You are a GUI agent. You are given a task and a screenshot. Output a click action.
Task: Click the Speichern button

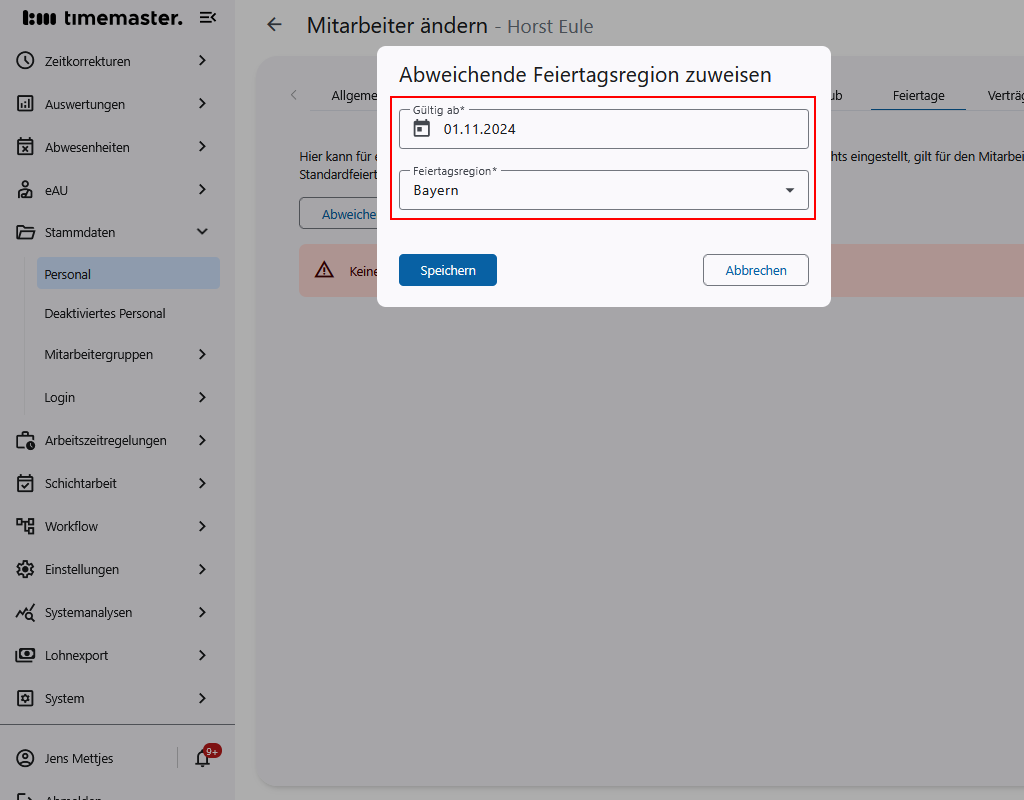click(447, 270)
